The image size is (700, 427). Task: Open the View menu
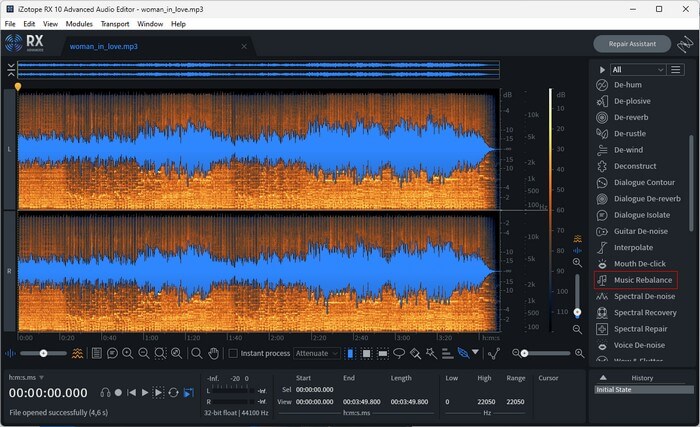coord(50,24)
